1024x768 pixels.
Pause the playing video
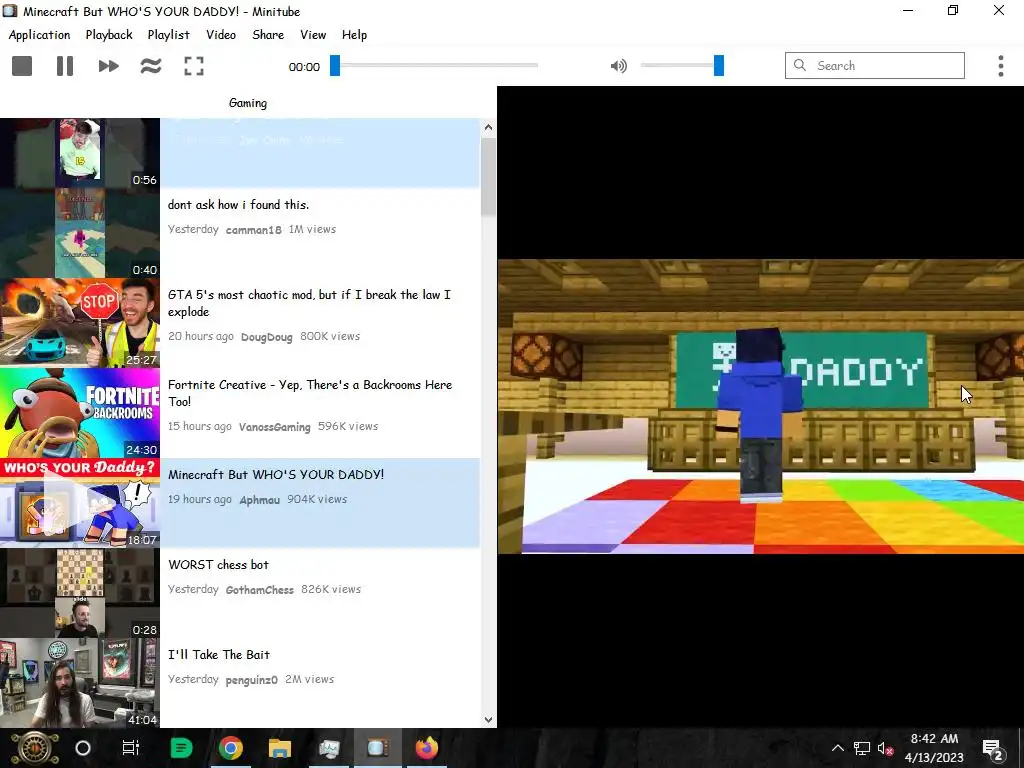tap(65, 66)
